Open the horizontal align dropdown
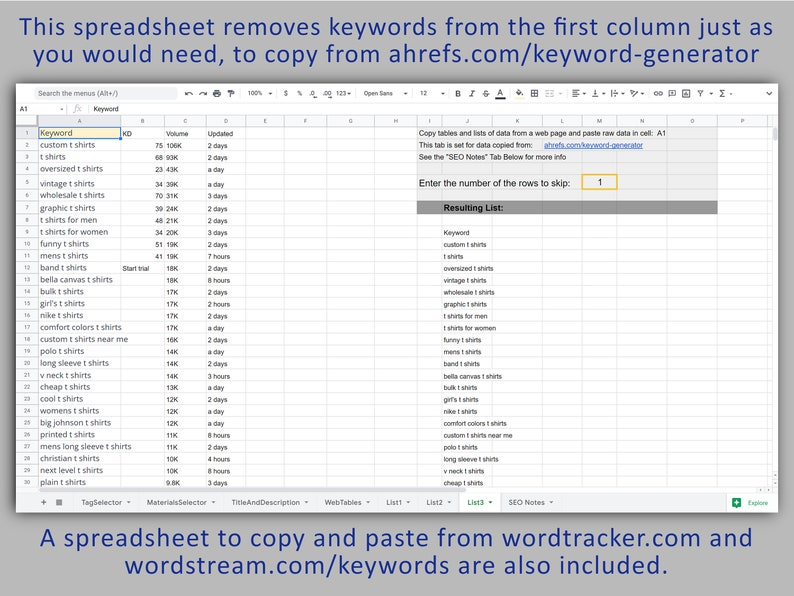 579,93
